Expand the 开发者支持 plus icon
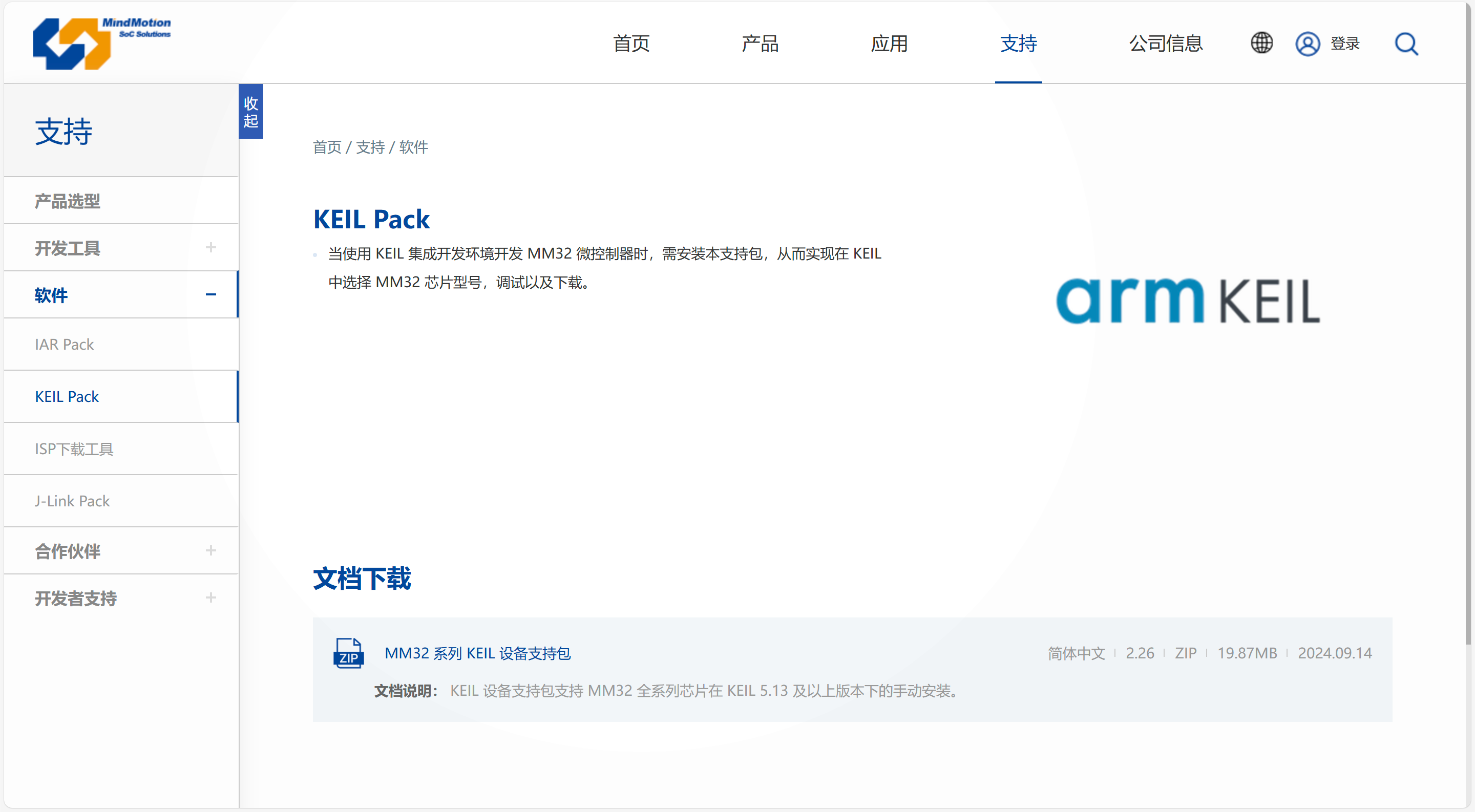 [210, 598]
